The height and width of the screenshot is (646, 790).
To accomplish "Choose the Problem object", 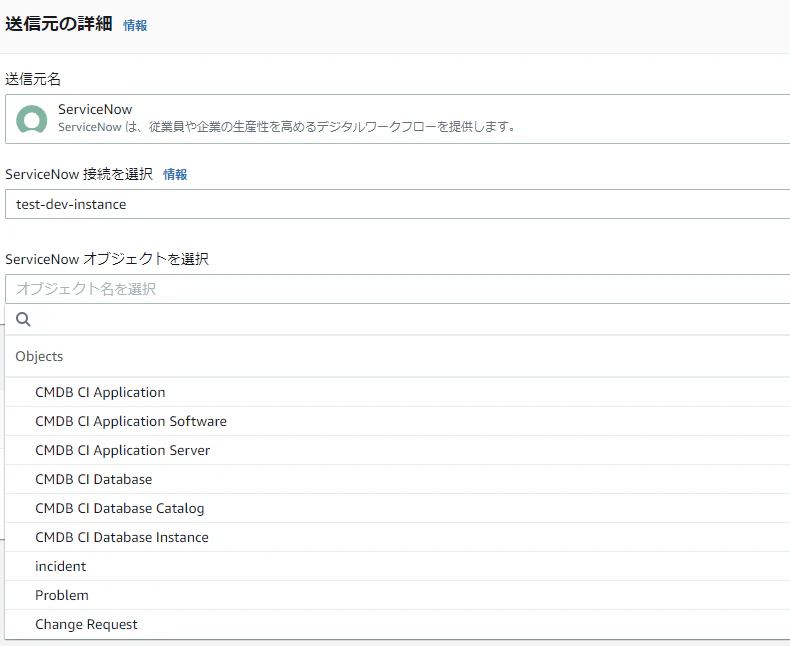I will pos(398,595).
